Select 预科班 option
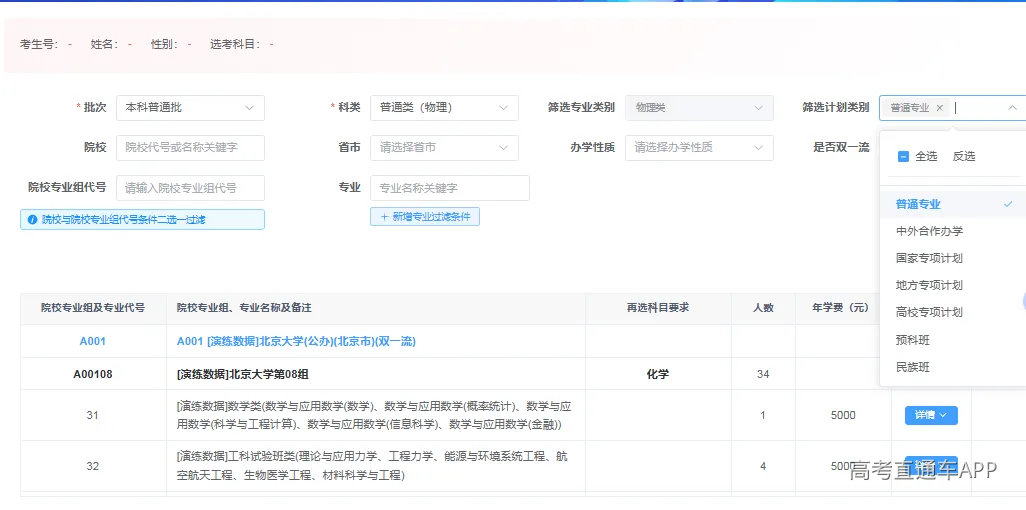The height and width of the screenshot is (510, 1026). tap(955, 340)
